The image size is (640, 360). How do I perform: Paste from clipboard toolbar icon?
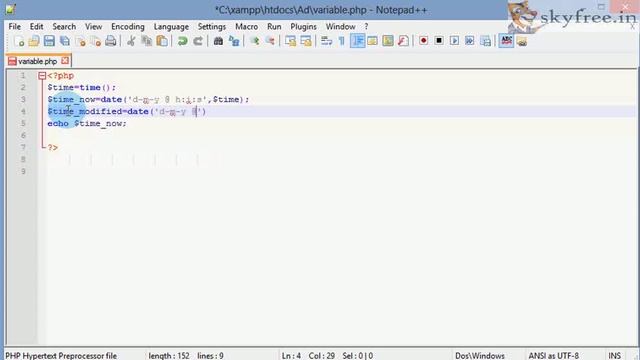click(162, 41)
